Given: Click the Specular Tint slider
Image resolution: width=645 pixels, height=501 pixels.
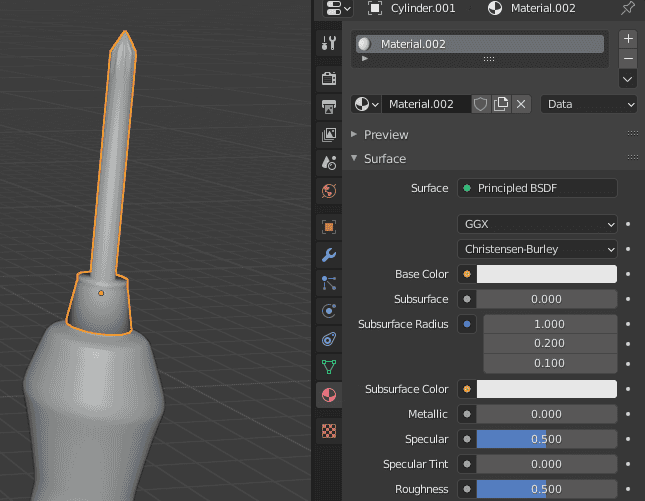Looking at the screenshot, I should [x=547, y=464].
